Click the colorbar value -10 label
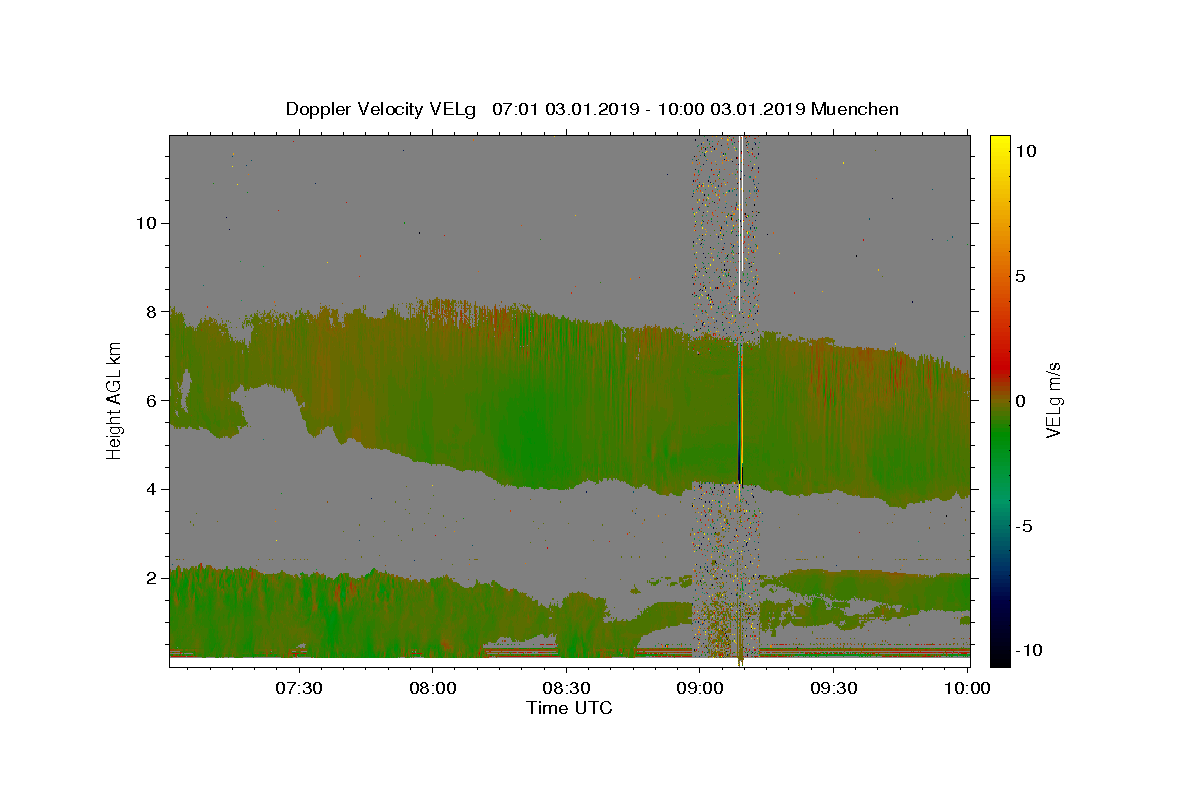 [1028, 651]
